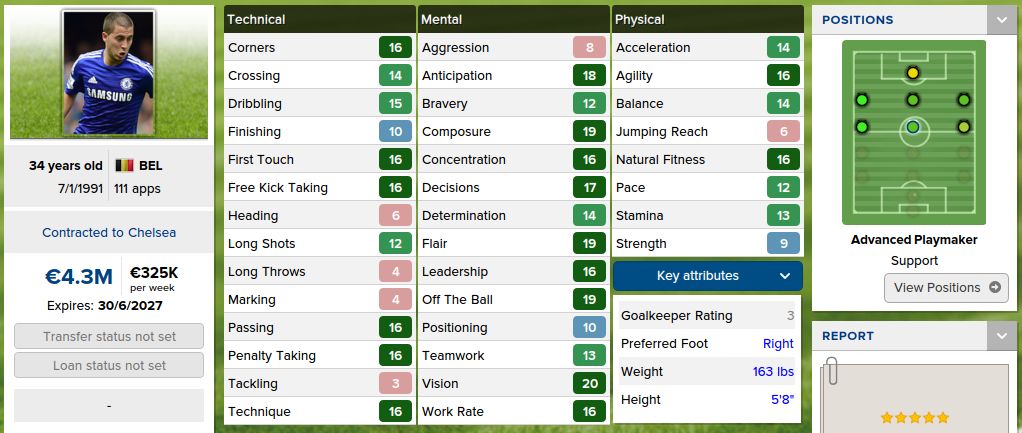Click the paperclip icon on the report
Viewport: 1022px width, 433px height.
point(829,373)
